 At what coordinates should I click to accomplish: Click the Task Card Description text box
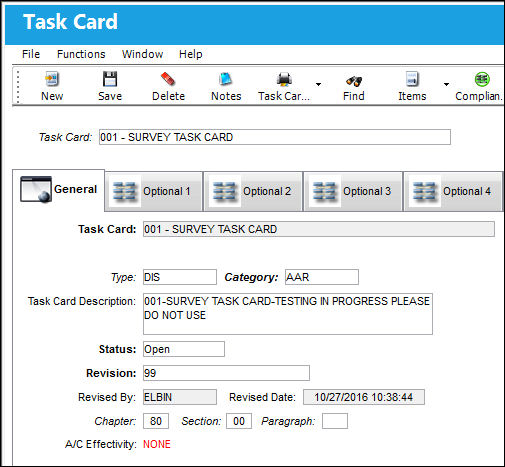tap(288, 314)
